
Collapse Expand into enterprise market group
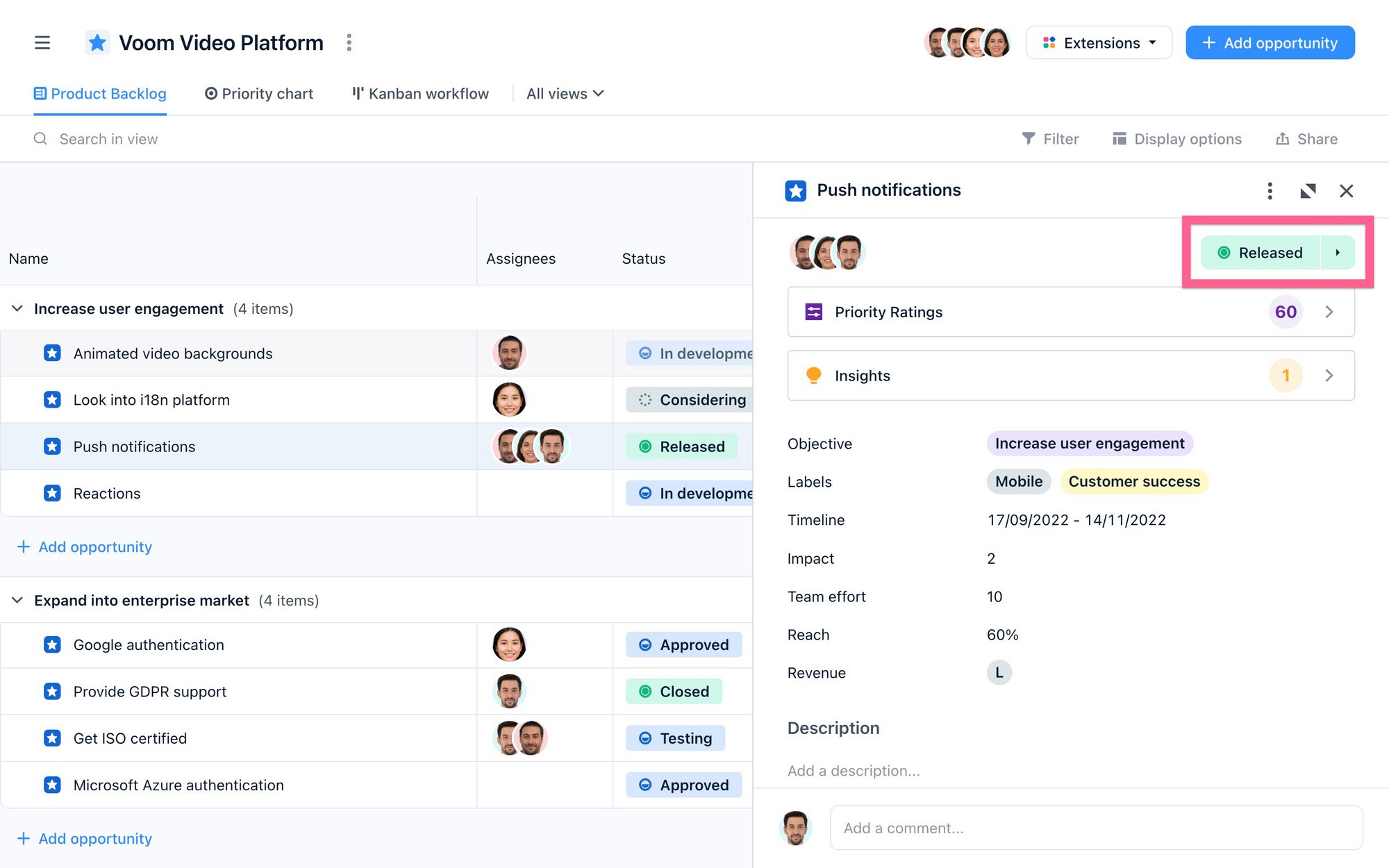click(x=17, y=600)
